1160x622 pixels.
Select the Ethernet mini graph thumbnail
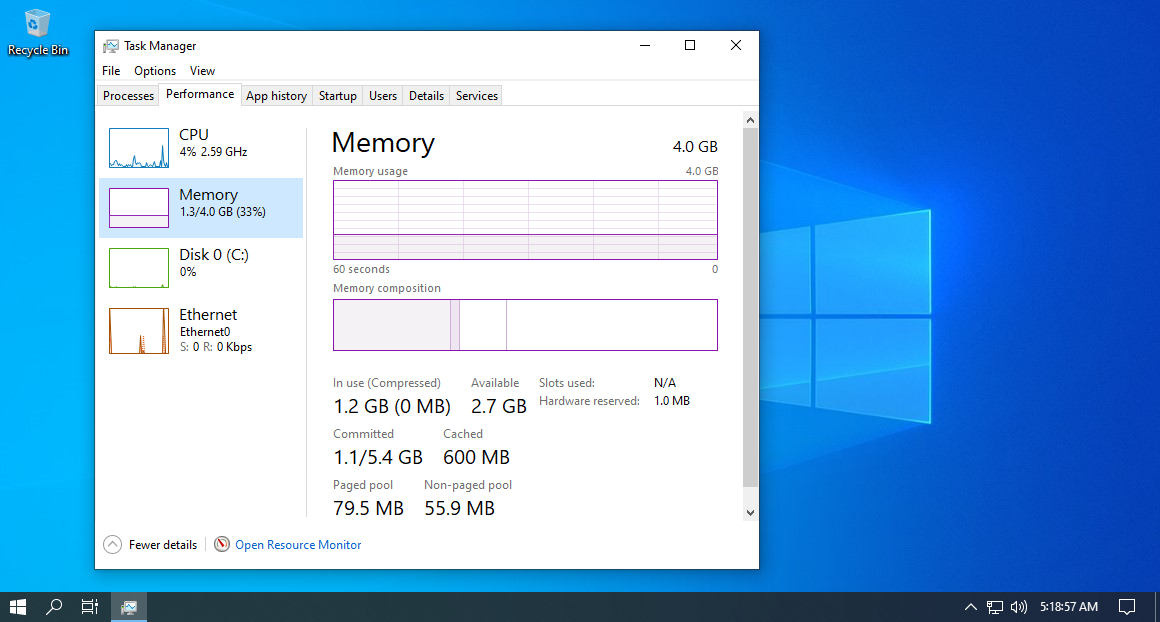pyautogui.click(x=139, y=331)
